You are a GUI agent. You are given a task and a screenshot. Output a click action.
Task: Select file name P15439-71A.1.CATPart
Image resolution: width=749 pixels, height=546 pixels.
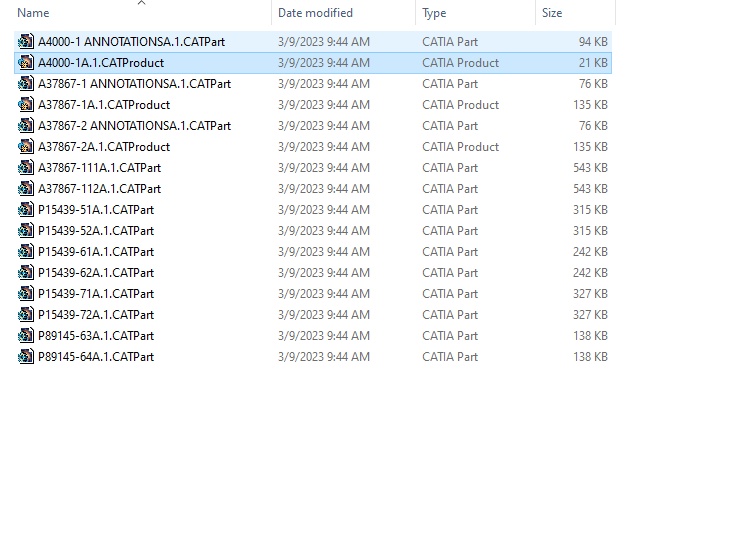(x=96, y=294)
